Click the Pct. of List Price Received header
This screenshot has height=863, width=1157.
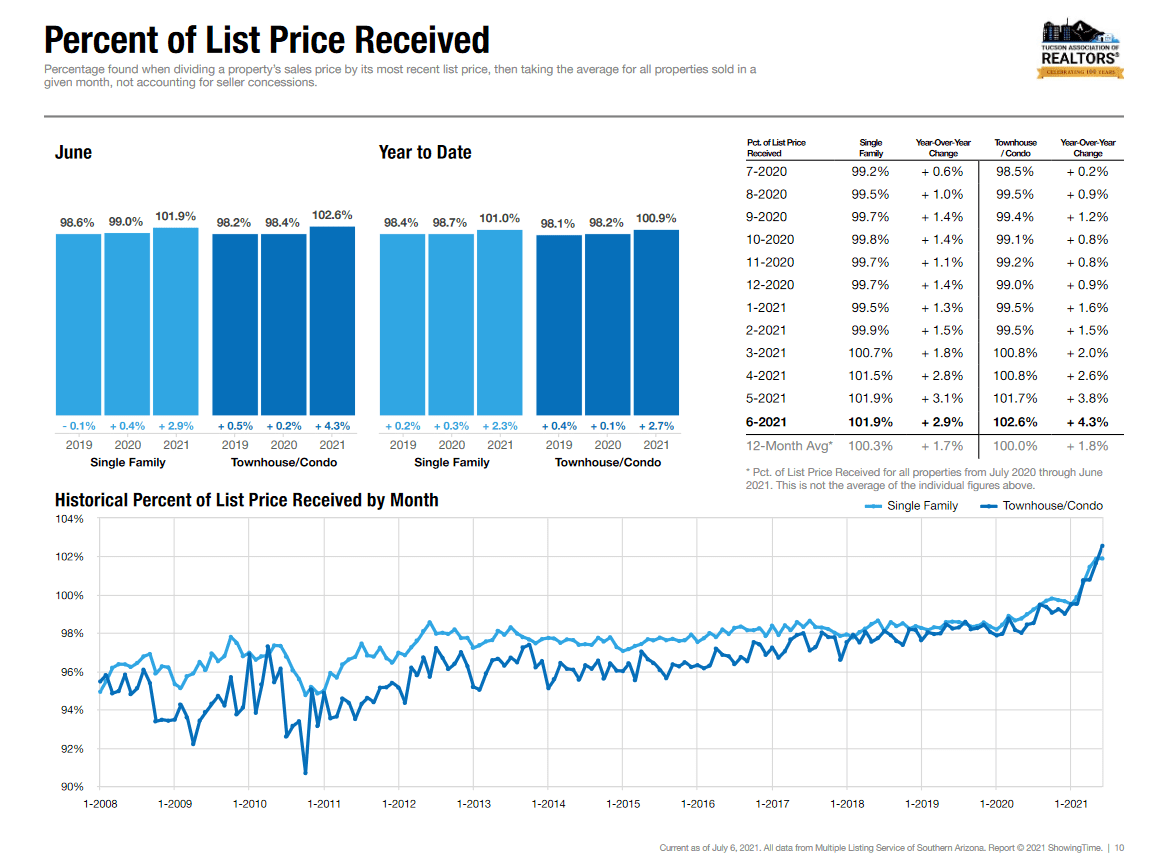(x=776, y=148)
